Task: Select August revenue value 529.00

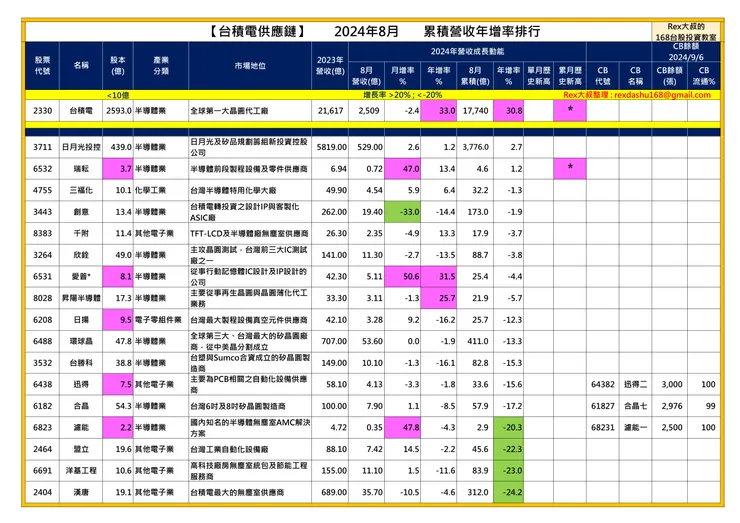Action: click(x=367, y=147)
